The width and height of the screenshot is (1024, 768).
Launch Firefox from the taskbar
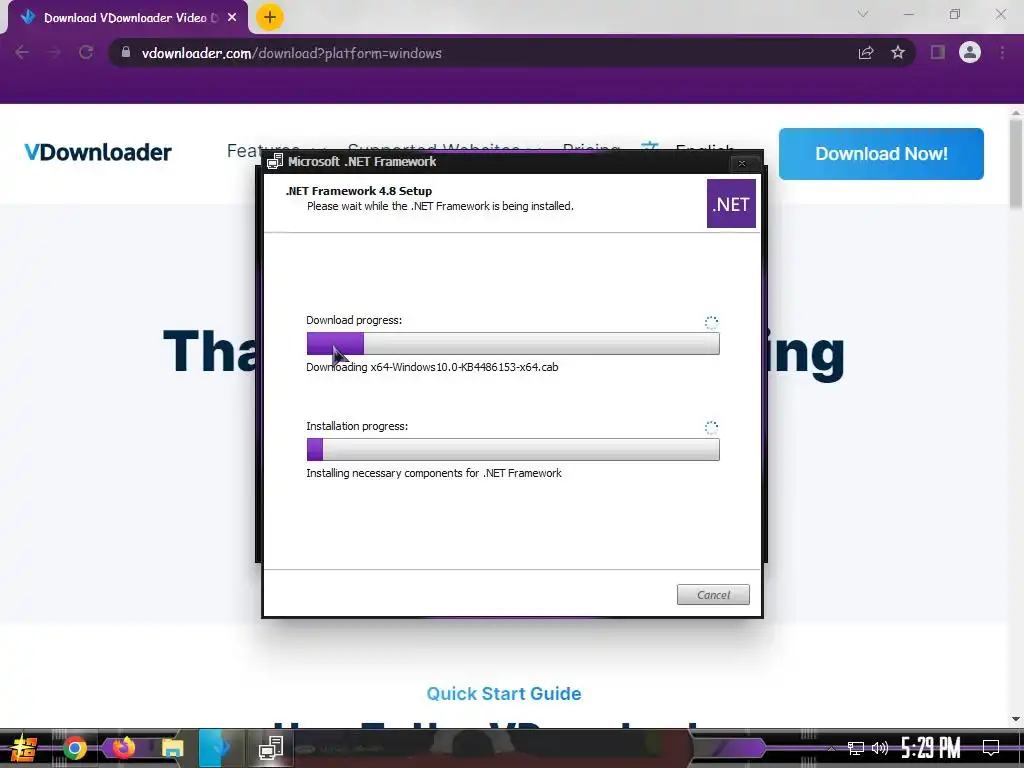click(x=123, y=748)
